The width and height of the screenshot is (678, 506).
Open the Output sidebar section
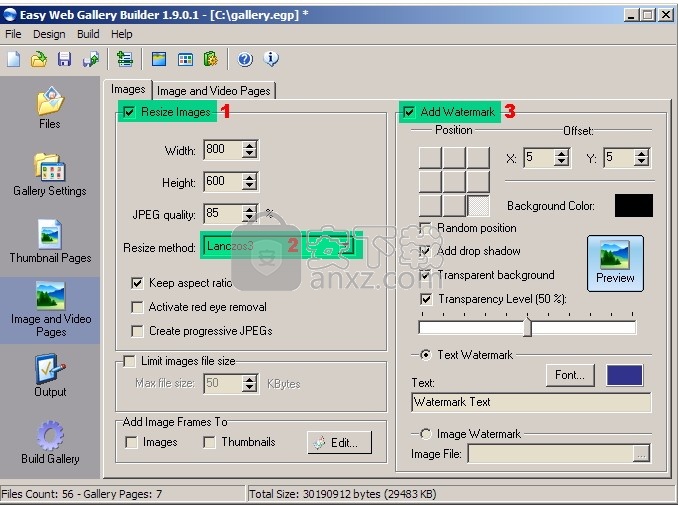(x=50, y=376)
